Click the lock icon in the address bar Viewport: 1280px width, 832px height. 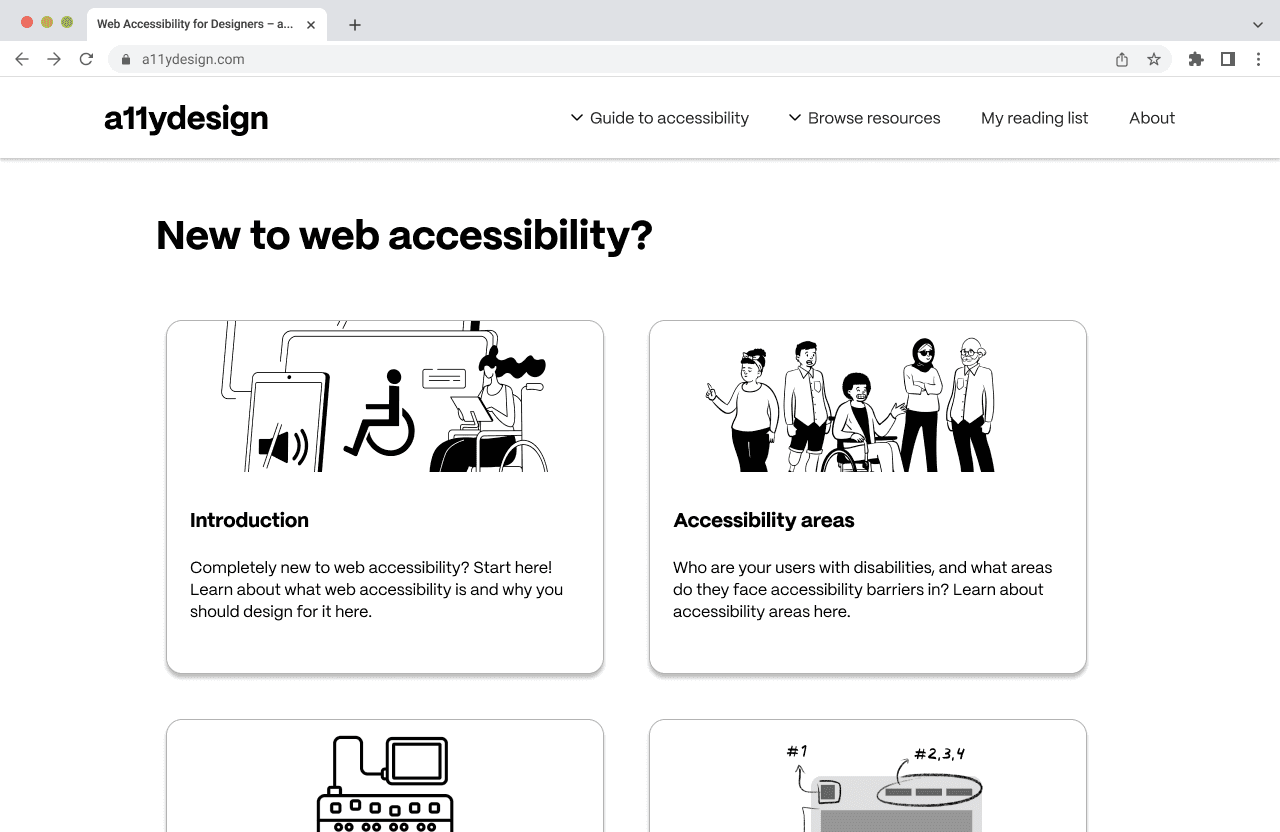(125, 59)
